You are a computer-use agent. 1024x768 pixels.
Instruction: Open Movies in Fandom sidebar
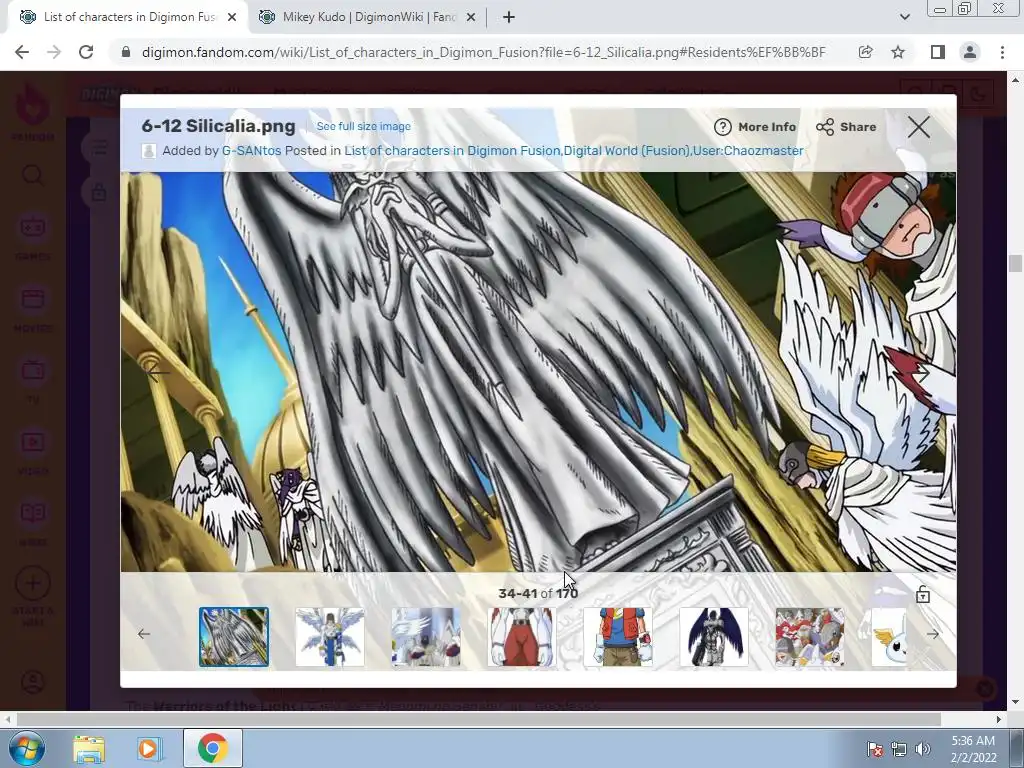pos(33,309)
